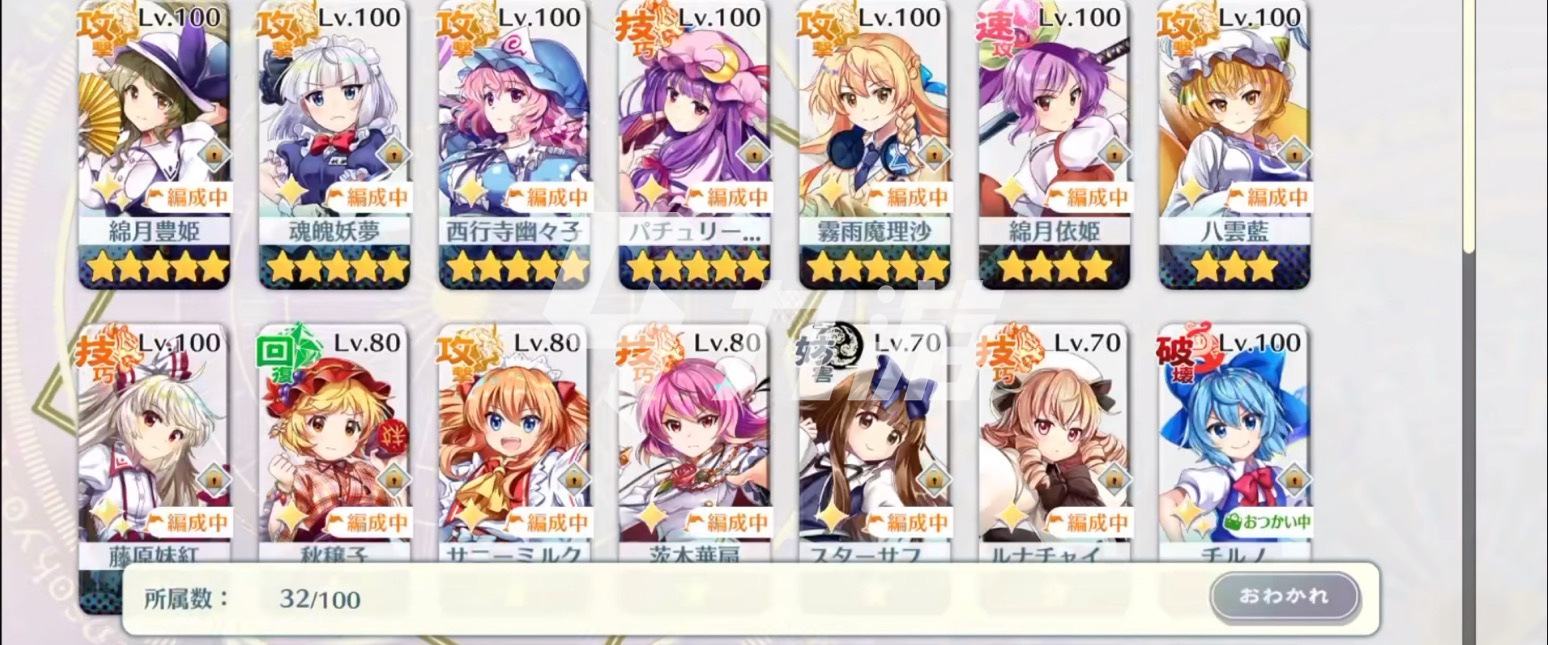Select the 八雲藍 character card

point(1234,145)
